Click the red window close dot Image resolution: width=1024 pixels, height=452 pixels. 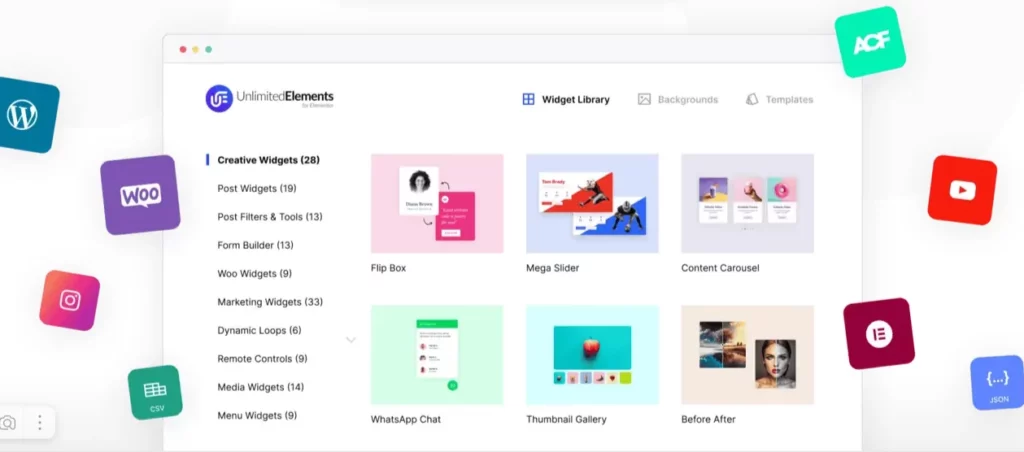pyautogui.click(x=183, y=50)
